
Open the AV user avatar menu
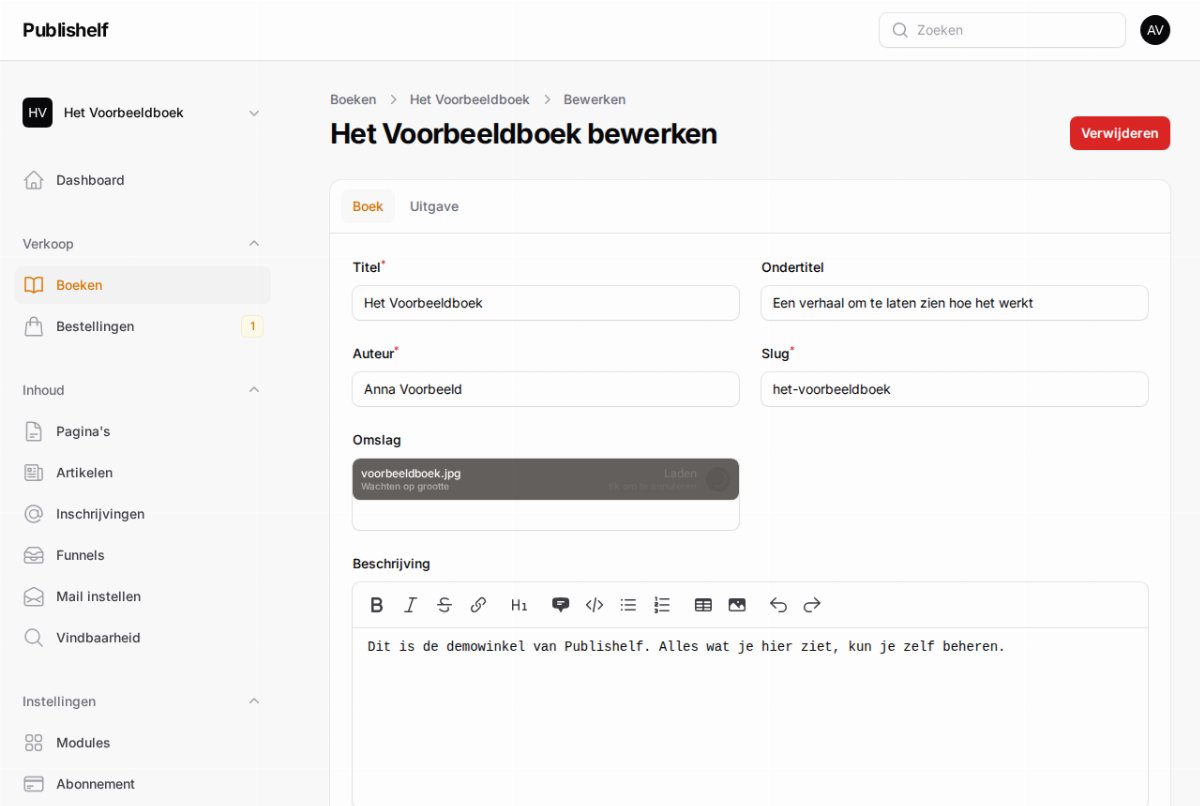[1155, 30]
